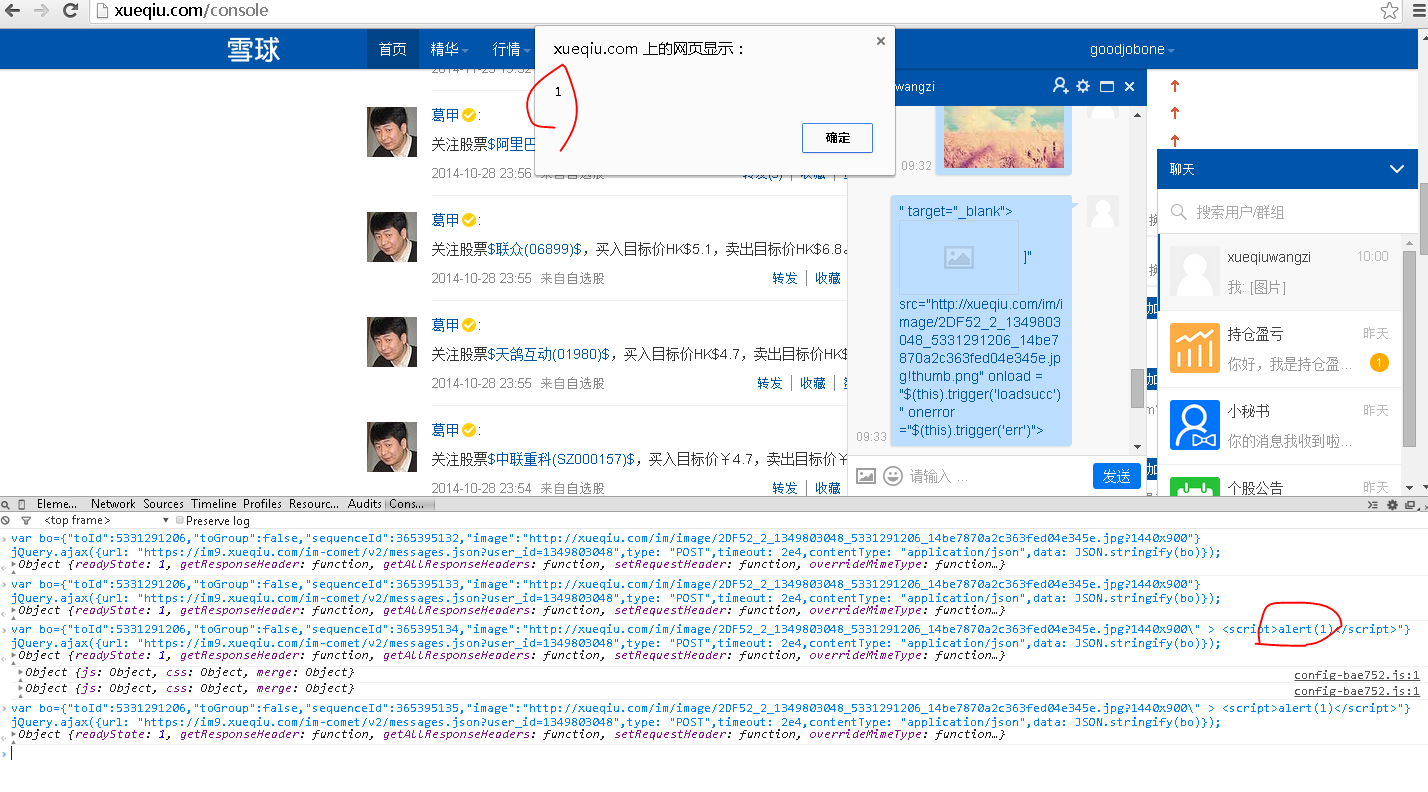
Task: Click the search magnifier icon in chat list
Action: pos(1179,212)
